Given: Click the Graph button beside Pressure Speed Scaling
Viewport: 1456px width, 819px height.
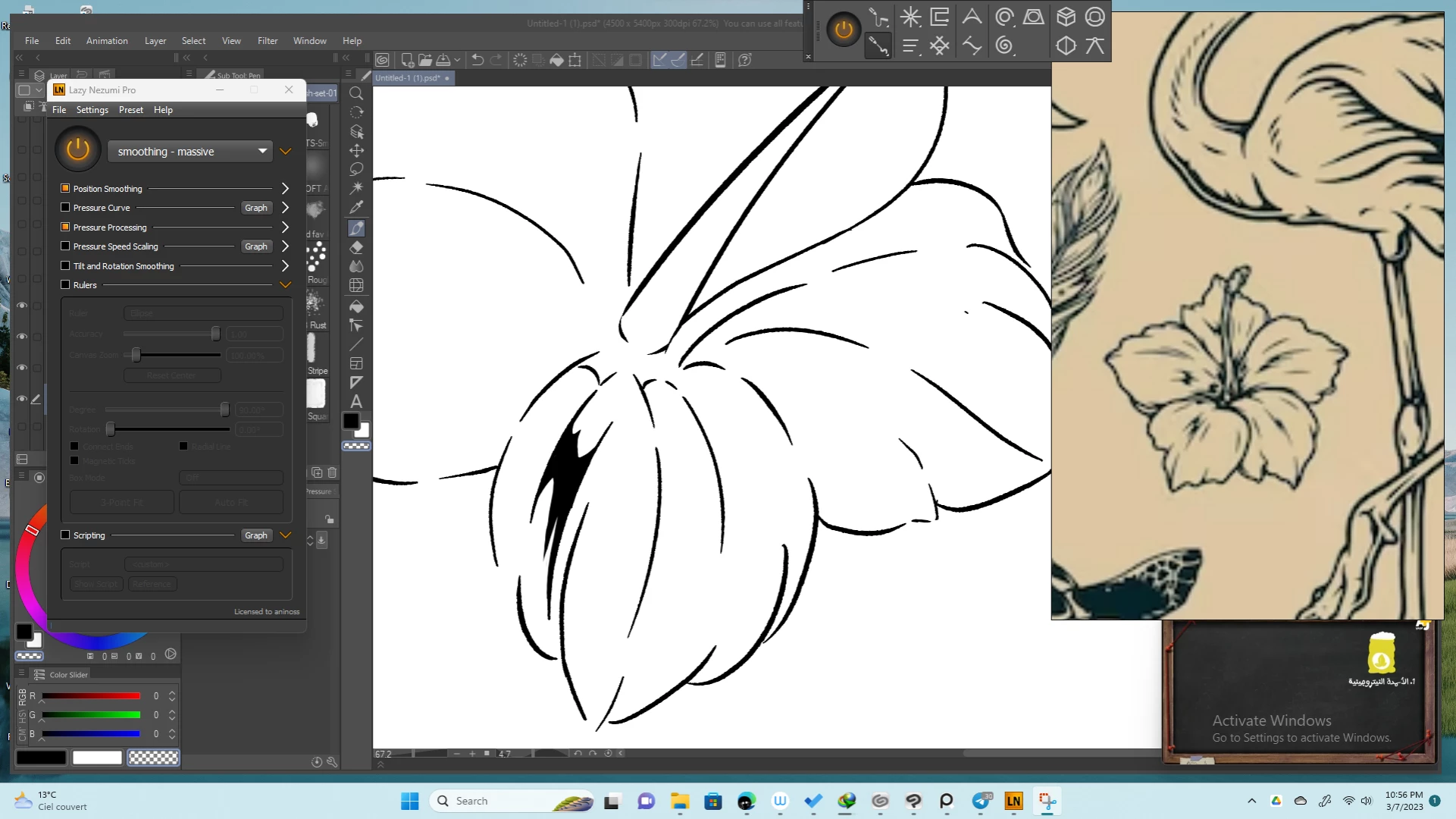Looking at the screenshot, I should [x=255, y=246].
